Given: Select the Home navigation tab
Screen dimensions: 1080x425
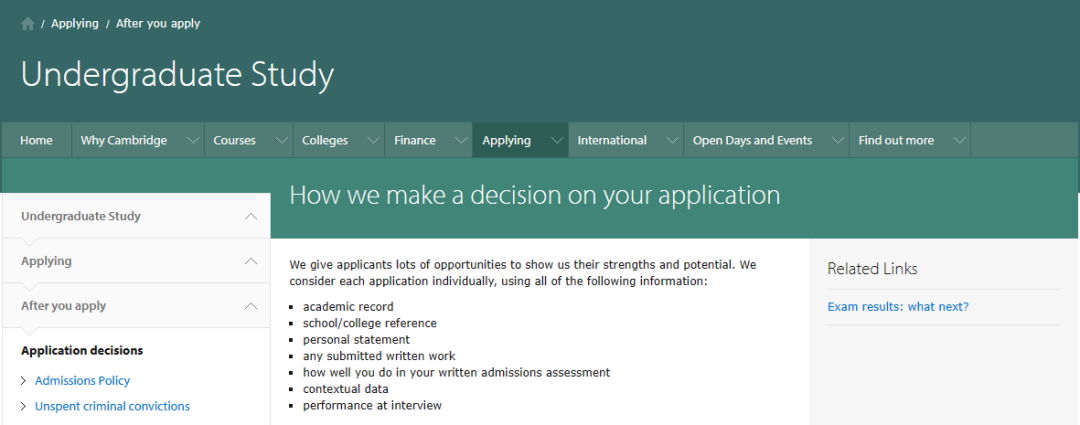Looking at the screenshot, I should tap(37, 141).
